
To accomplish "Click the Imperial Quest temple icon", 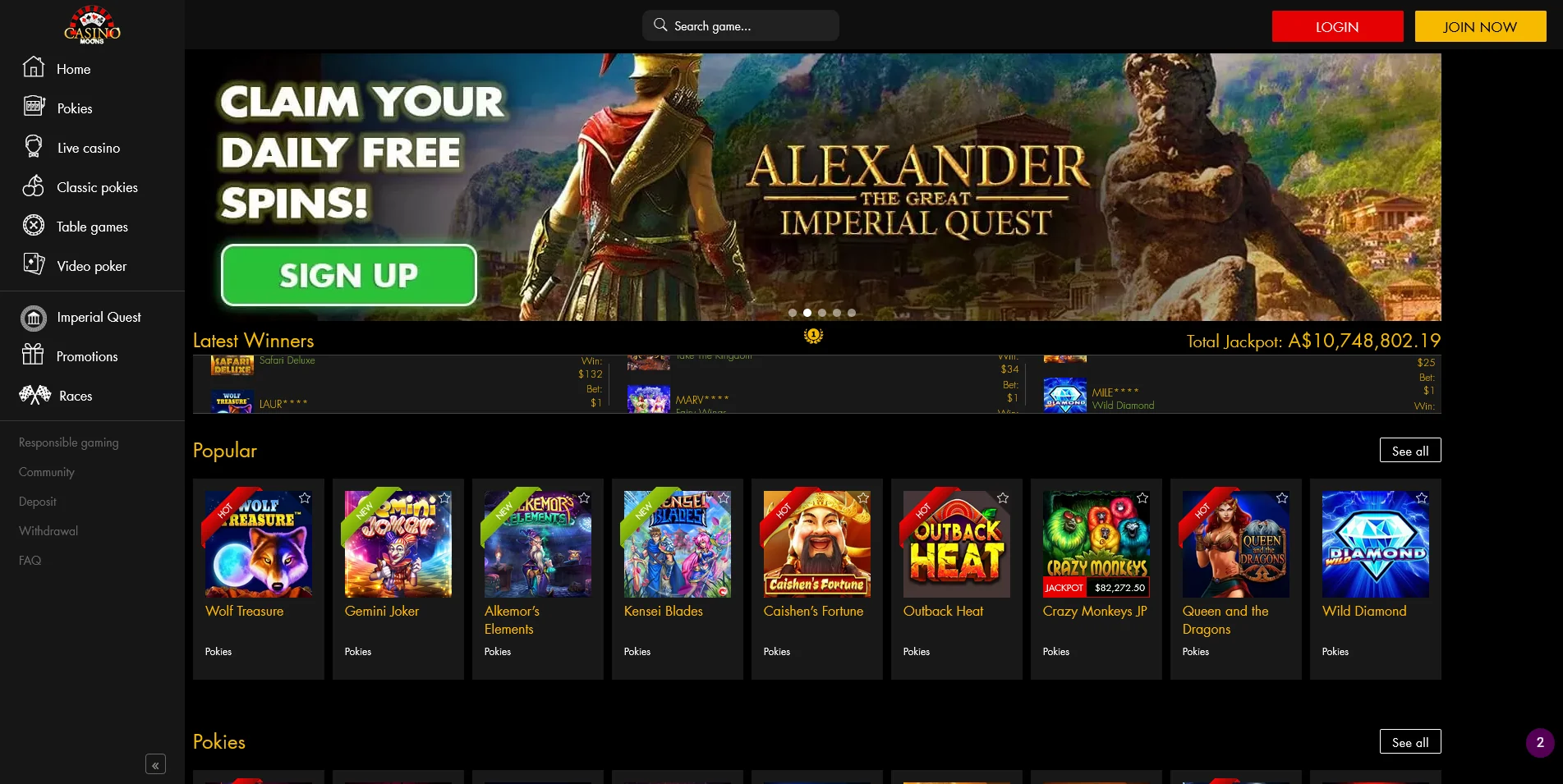I will 34,318.
